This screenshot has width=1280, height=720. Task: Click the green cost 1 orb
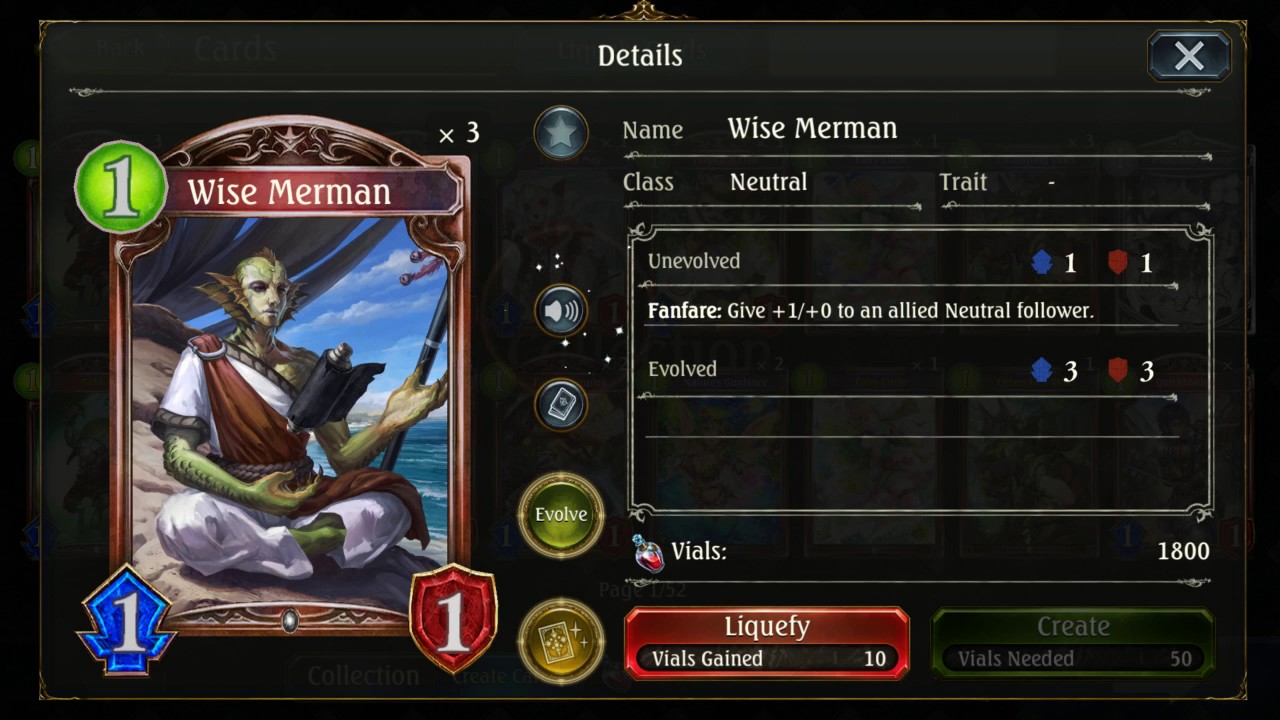(121, 187)
